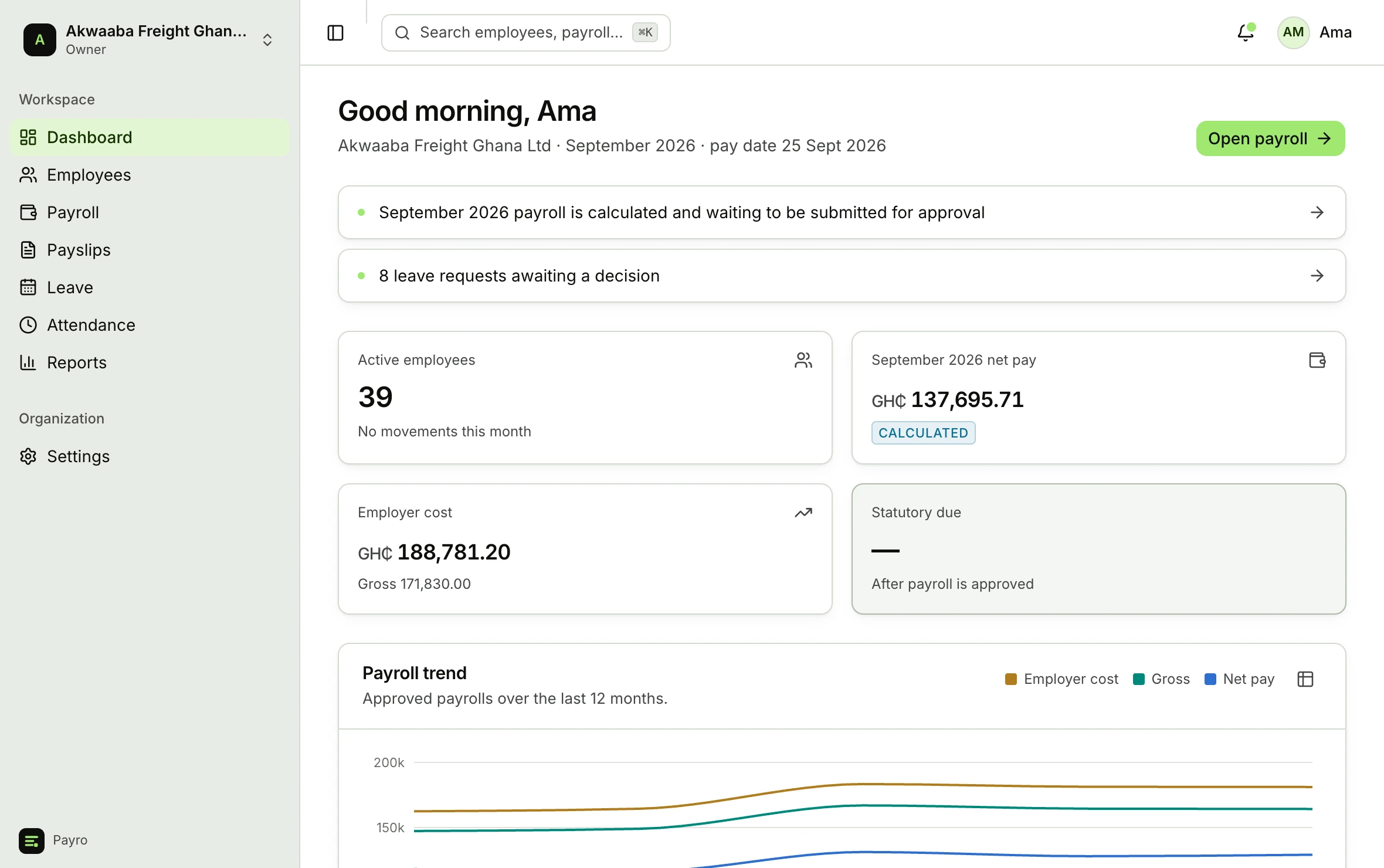The width and height of the screenshot is (1384, 868).
Task: Toggle the Employer cost legend swatch
Action: click(1010, 679)
